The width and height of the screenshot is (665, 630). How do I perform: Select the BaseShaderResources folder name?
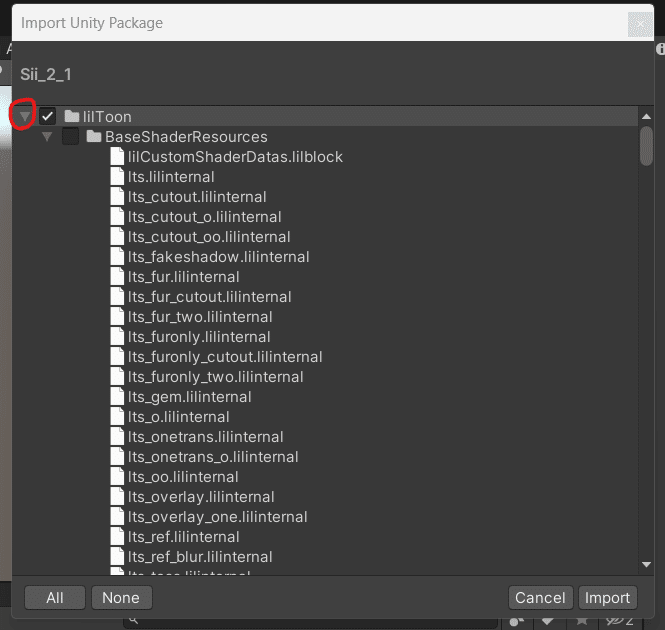pos(186,137)
